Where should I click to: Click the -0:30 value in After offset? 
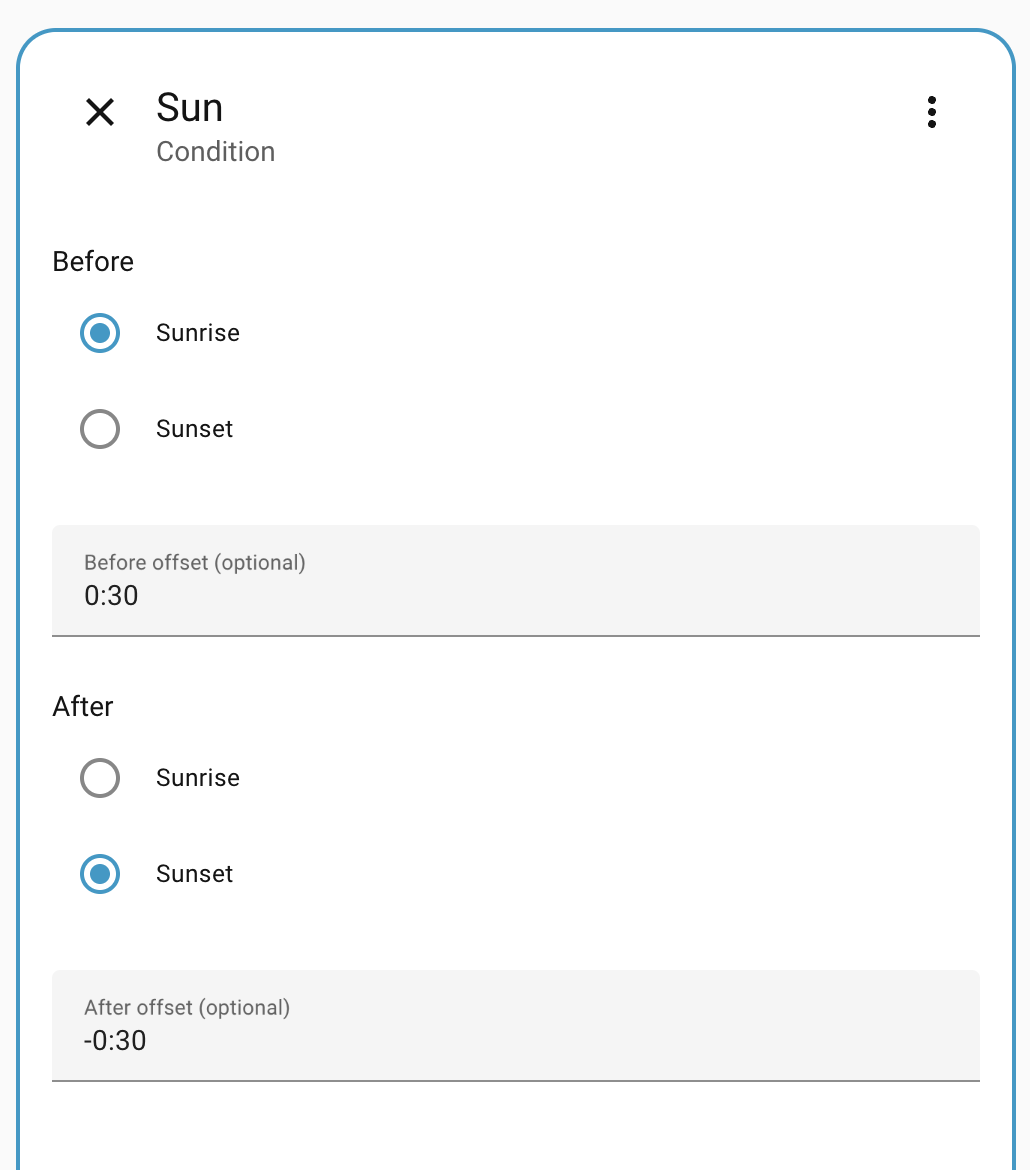pos(115,1041)
